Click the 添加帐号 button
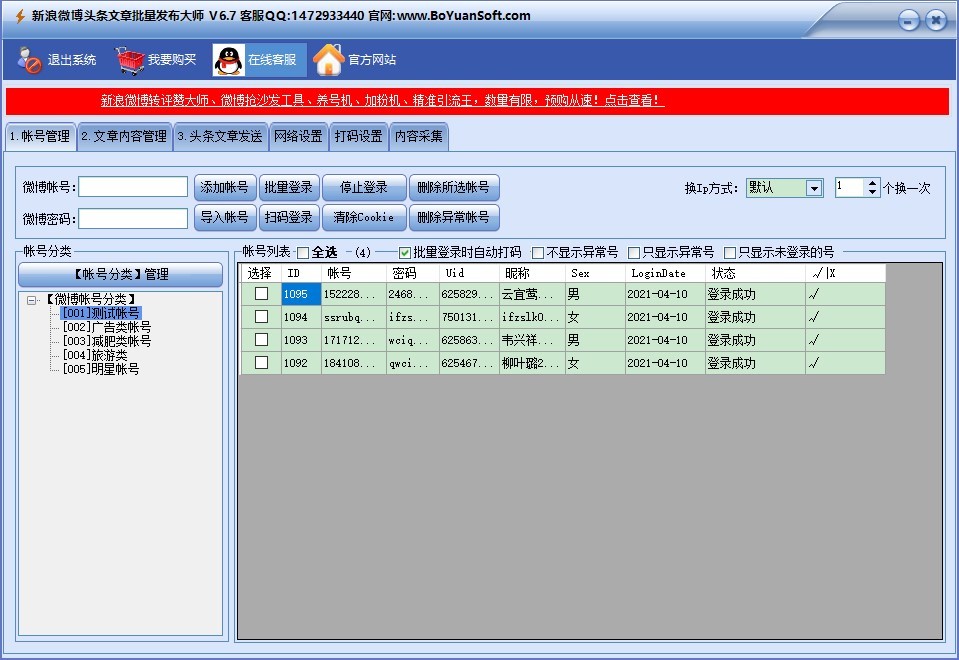Viewport: 959px width, 660px height. pyautogui.click(x=224, y=188)
